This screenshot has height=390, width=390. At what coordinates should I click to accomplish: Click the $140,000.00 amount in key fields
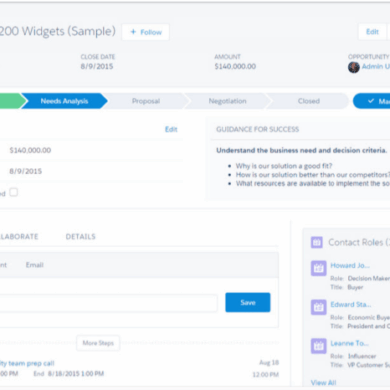(x=30, y=150)
